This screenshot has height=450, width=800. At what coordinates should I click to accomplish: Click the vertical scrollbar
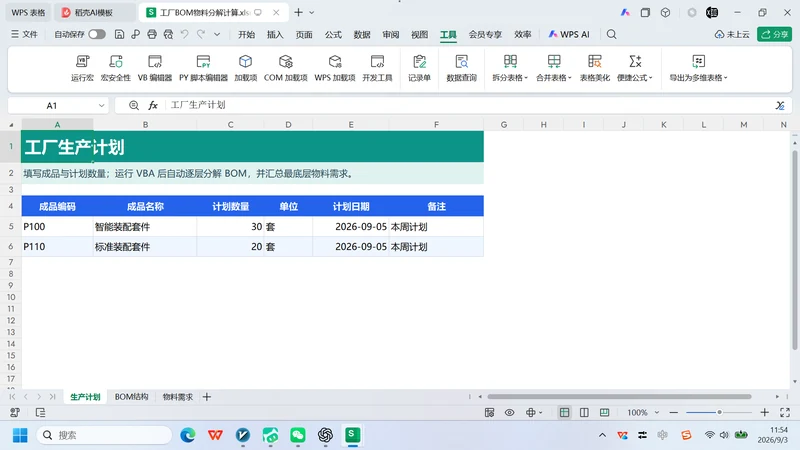(794, 250)
